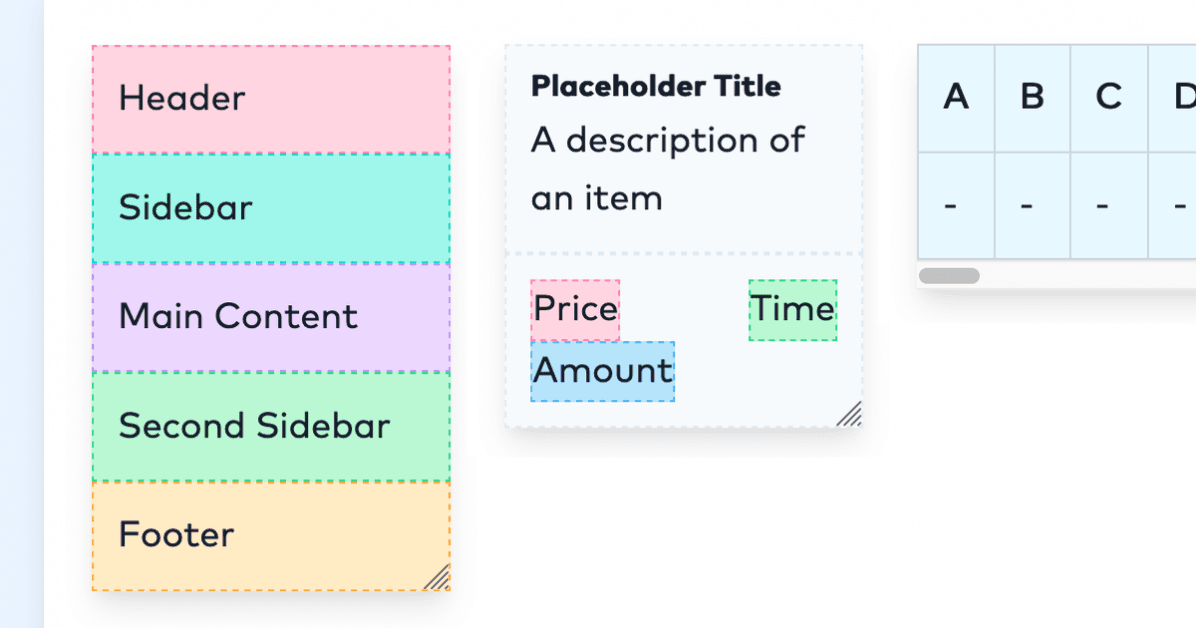
Task: Select the pink Price tag
Action: point(575,310)
